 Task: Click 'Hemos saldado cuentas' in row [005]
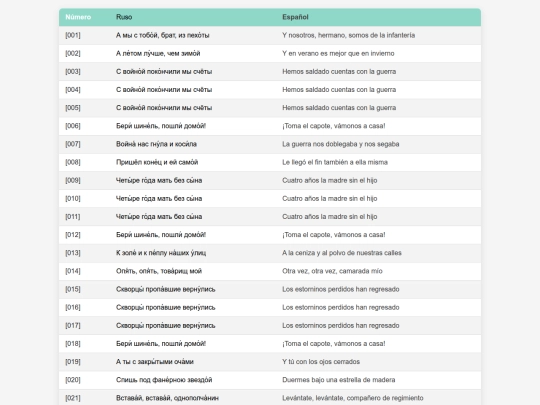(x=316, y=108)
